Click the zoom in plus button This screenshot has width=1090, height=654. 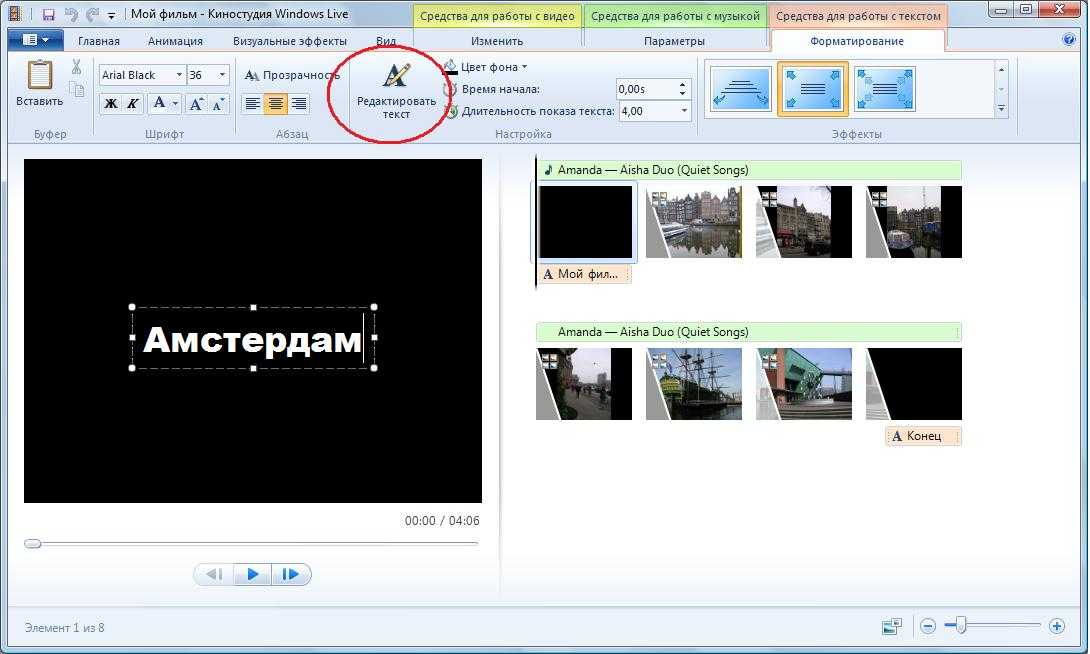coord(1057,626)
